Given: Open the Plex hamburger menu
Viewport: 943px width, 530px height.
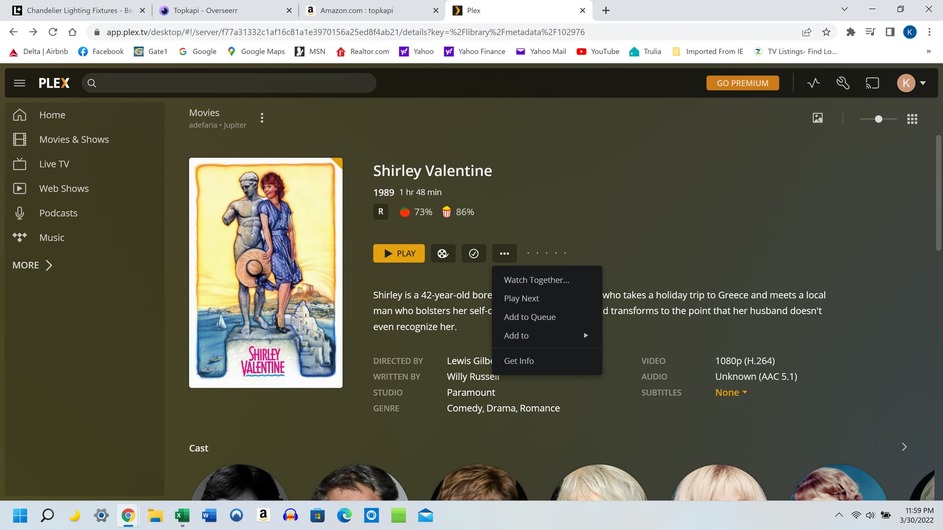Looking at the screenshot, I should click(x=19, y=83).
